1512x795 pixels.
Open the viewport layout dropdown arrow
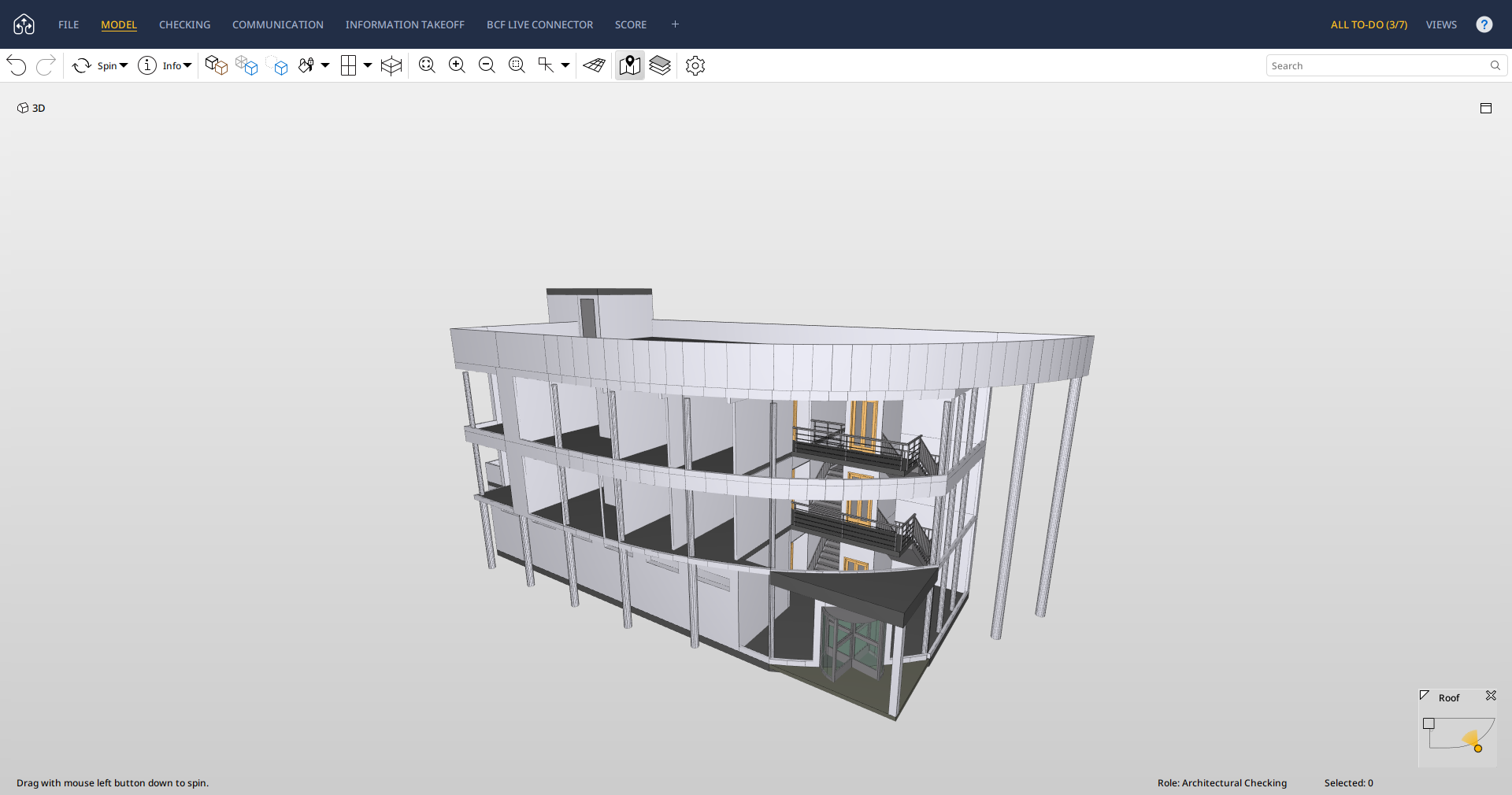[x=368, y=65]
